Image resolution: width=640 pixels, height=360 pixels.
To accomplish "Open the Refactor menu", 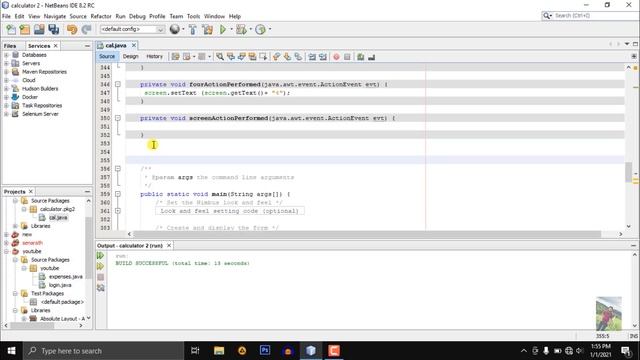I will point(101,16).
